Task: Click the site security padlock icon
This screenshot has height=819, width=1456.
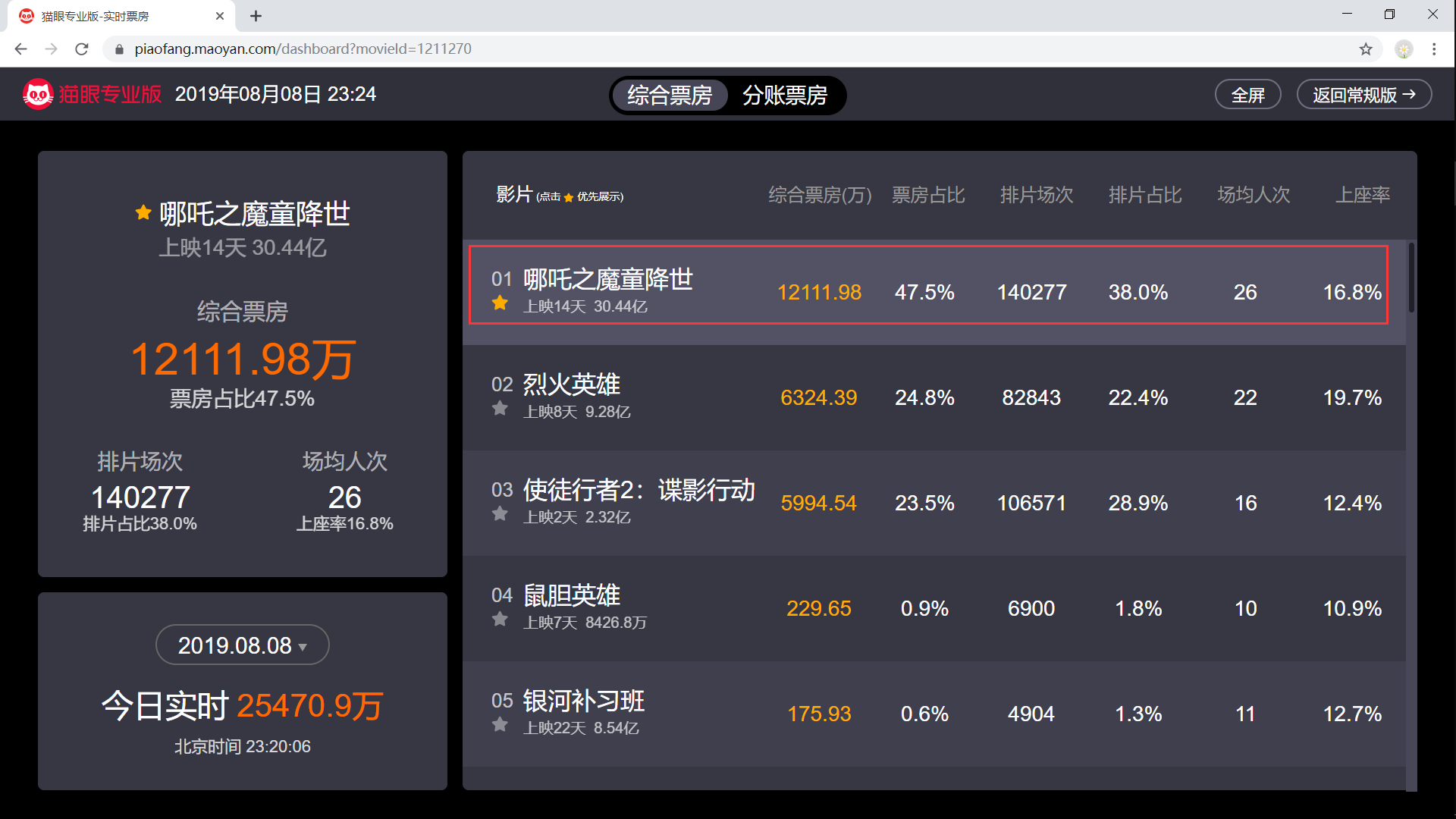Action: click(x=118, y=49)
